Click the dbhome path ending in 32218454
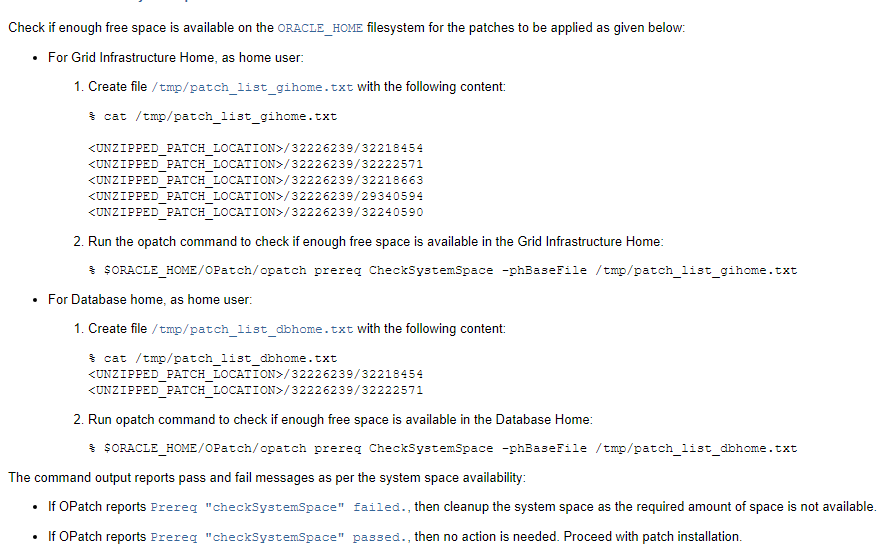The width and height of the screenshot is (890, 559). pyautogui.click(x=255, y=375)
